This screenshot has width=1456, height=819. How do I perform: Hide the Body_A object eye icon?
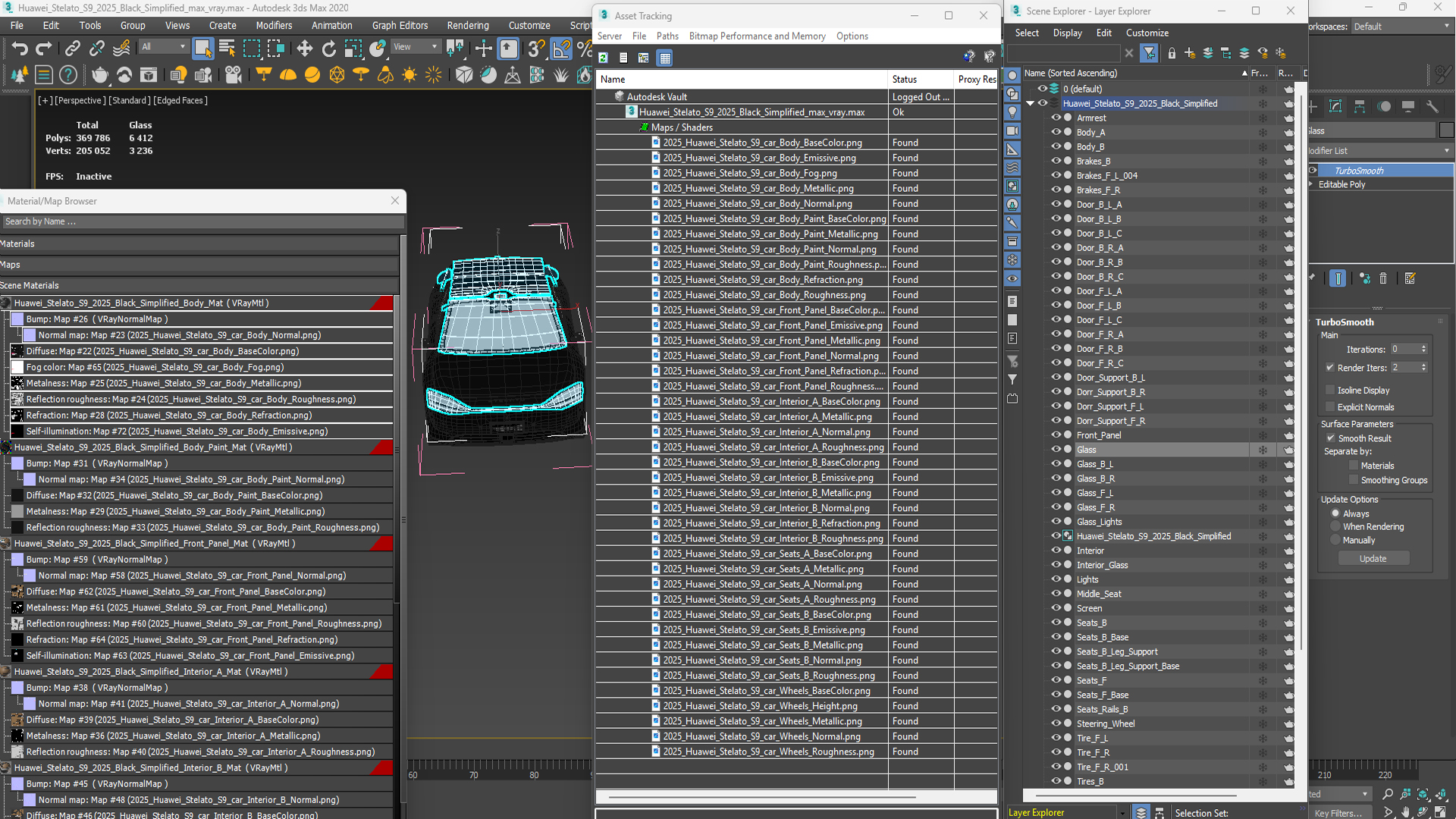pos(1056,132)
